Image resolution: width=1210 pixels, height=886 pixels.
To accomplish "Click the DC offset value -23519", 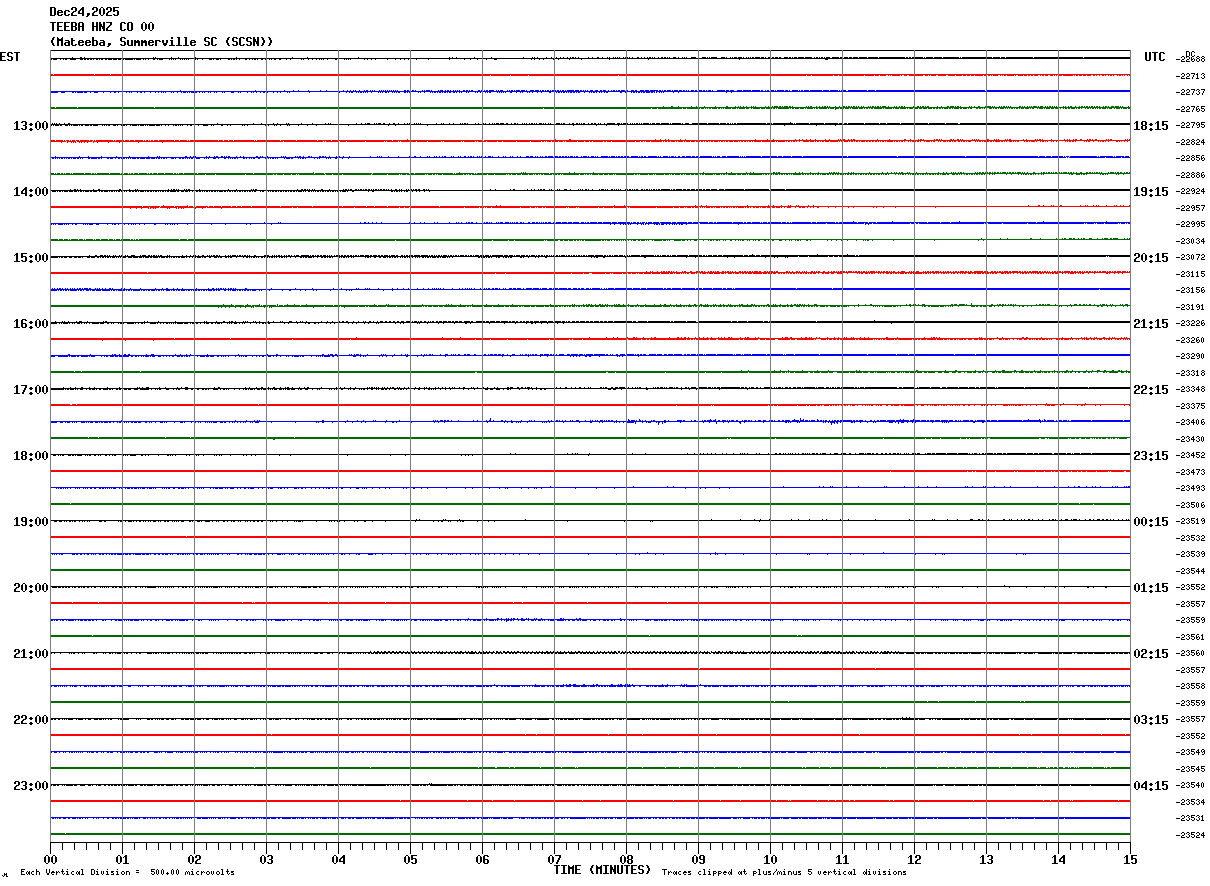I will coord(1190,521).
